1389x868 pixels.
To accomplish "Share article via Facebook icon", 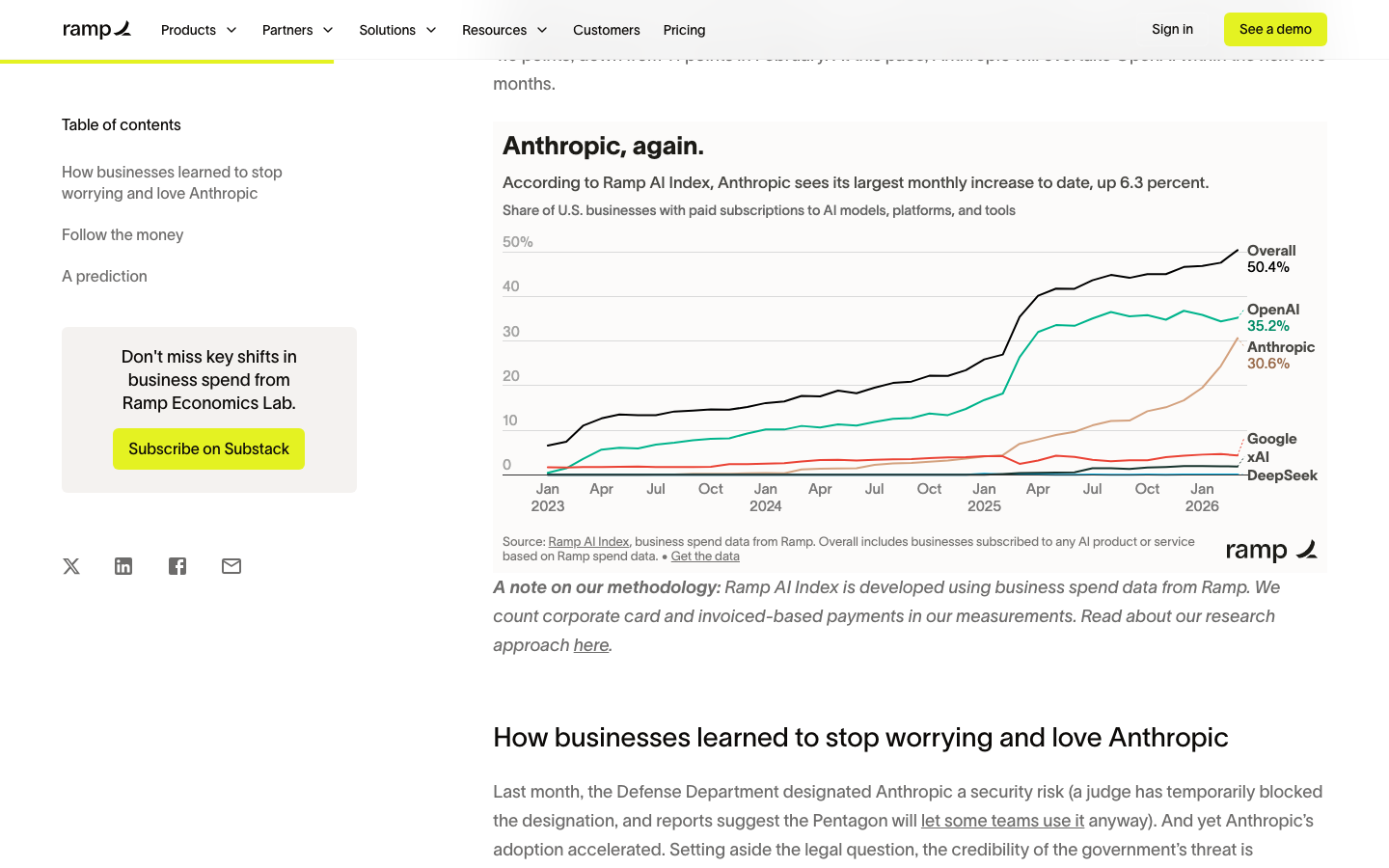I will point(177,566).
